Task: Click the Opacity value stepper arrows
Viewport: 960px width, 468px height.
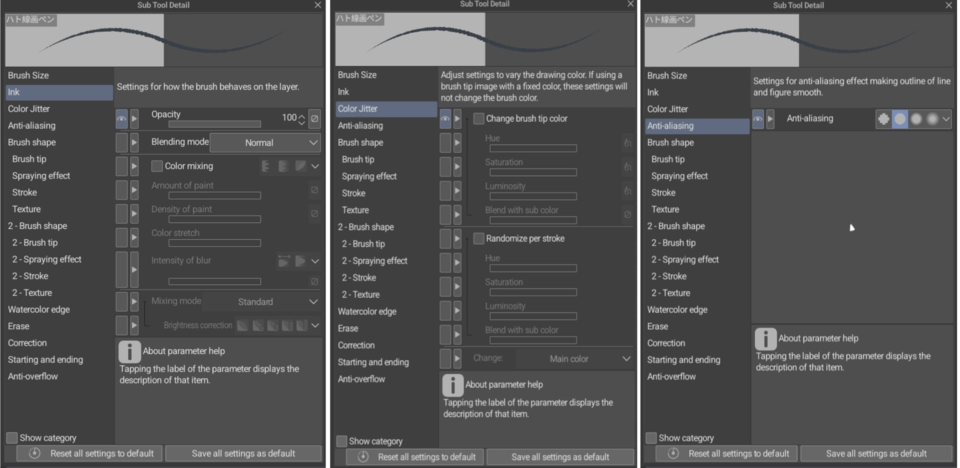Action: [x=301, y=119]
